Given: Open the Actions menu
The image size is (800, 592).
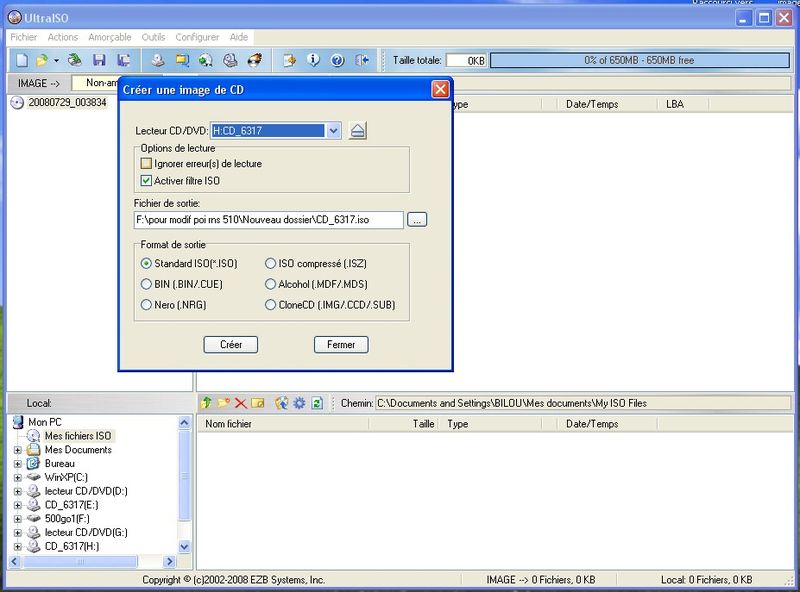Looking at the screenshot, I should (63, 37).
